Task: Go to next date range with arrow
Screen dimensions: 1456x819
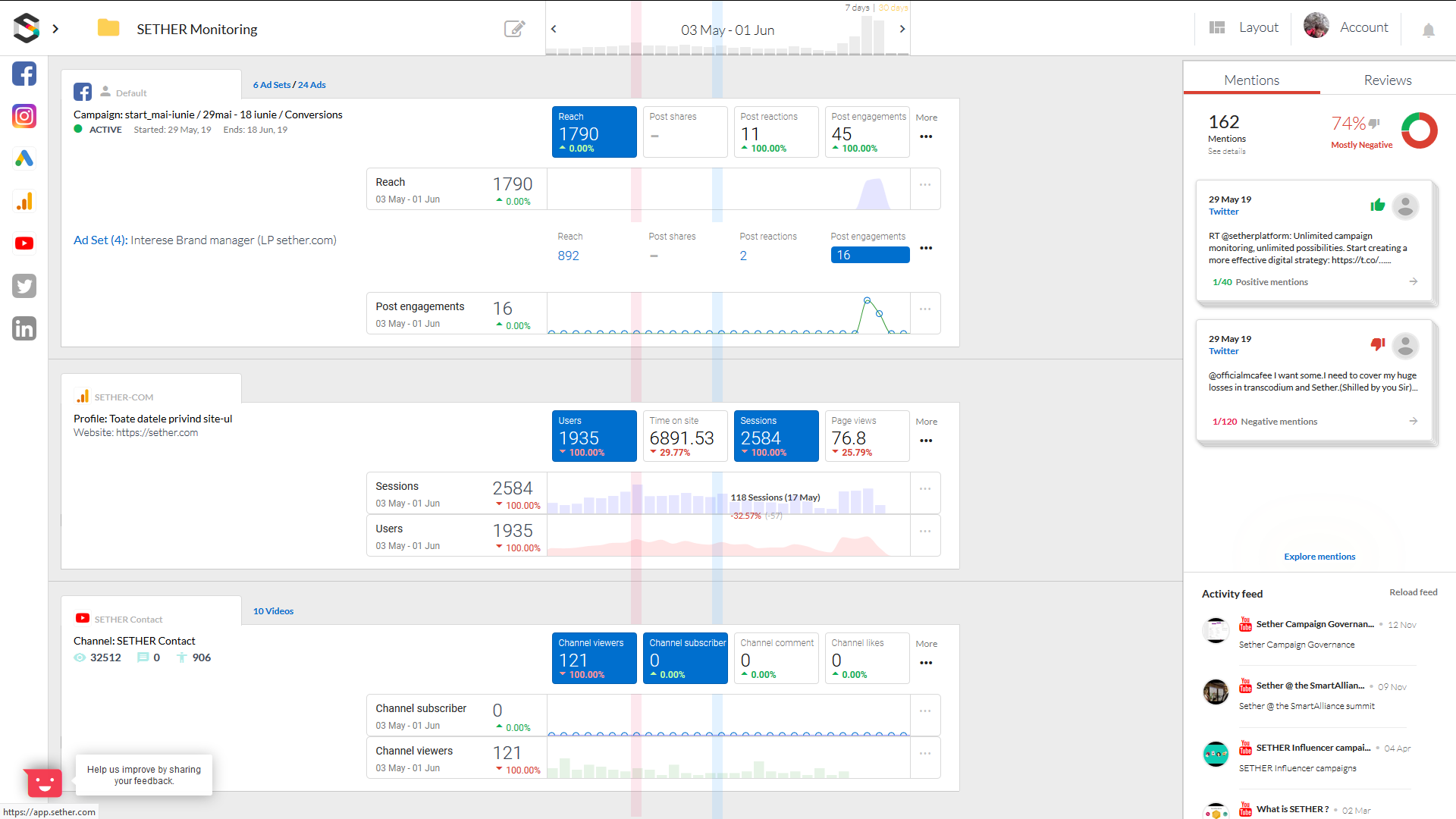Action: click(x=902, y=29)
